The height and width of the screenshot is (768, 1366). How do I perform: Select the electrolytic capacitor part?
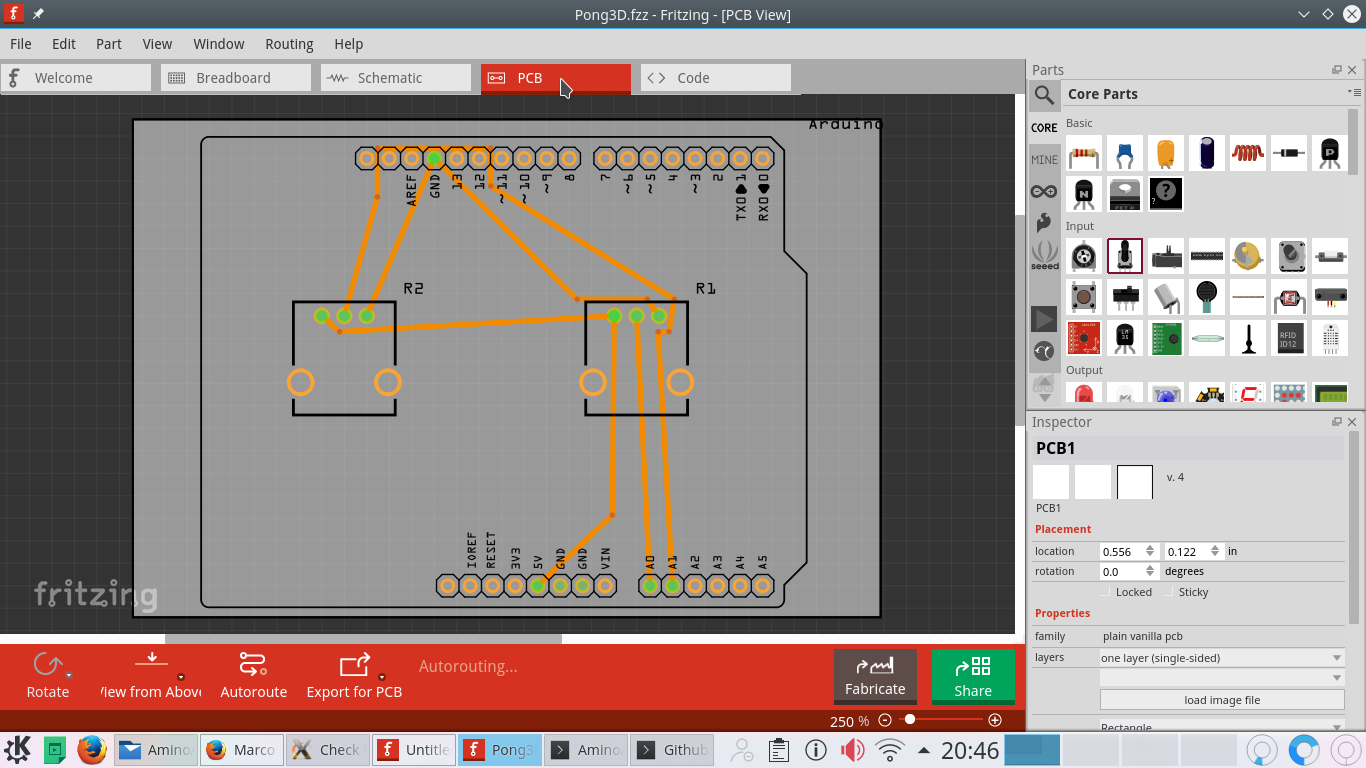click(x=1207, y=153)
